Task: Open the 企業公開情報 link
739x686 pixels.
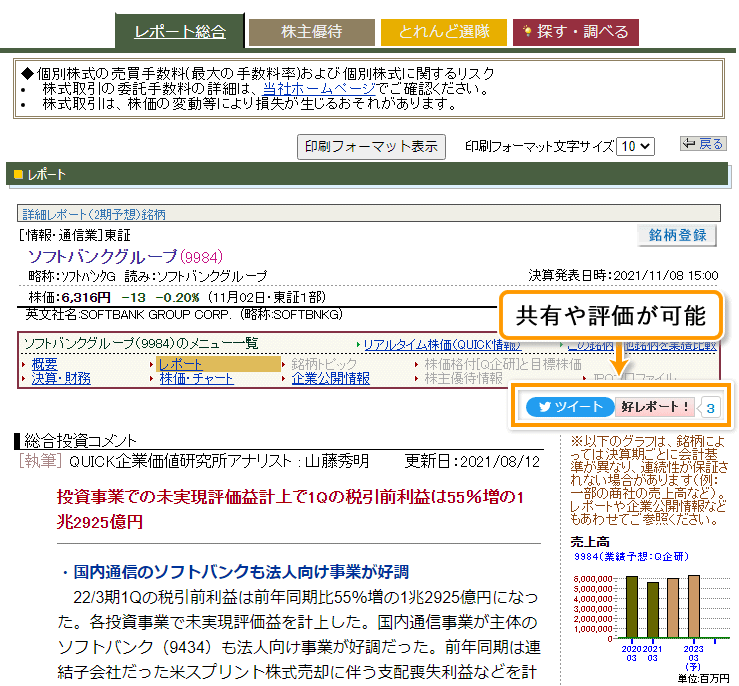Action: pyautogui.click(x=330, y=378)
